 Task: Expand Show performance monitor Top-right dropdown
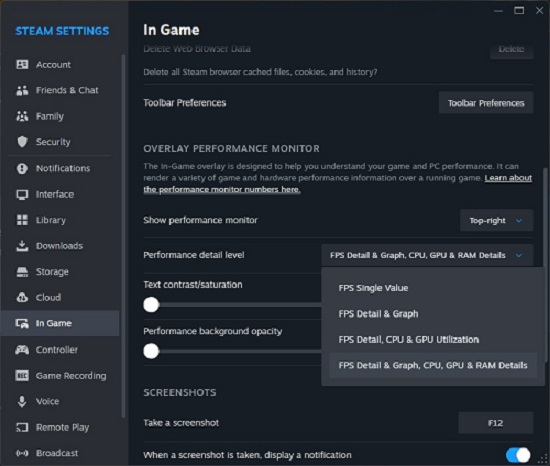click(x=496, y=221)
